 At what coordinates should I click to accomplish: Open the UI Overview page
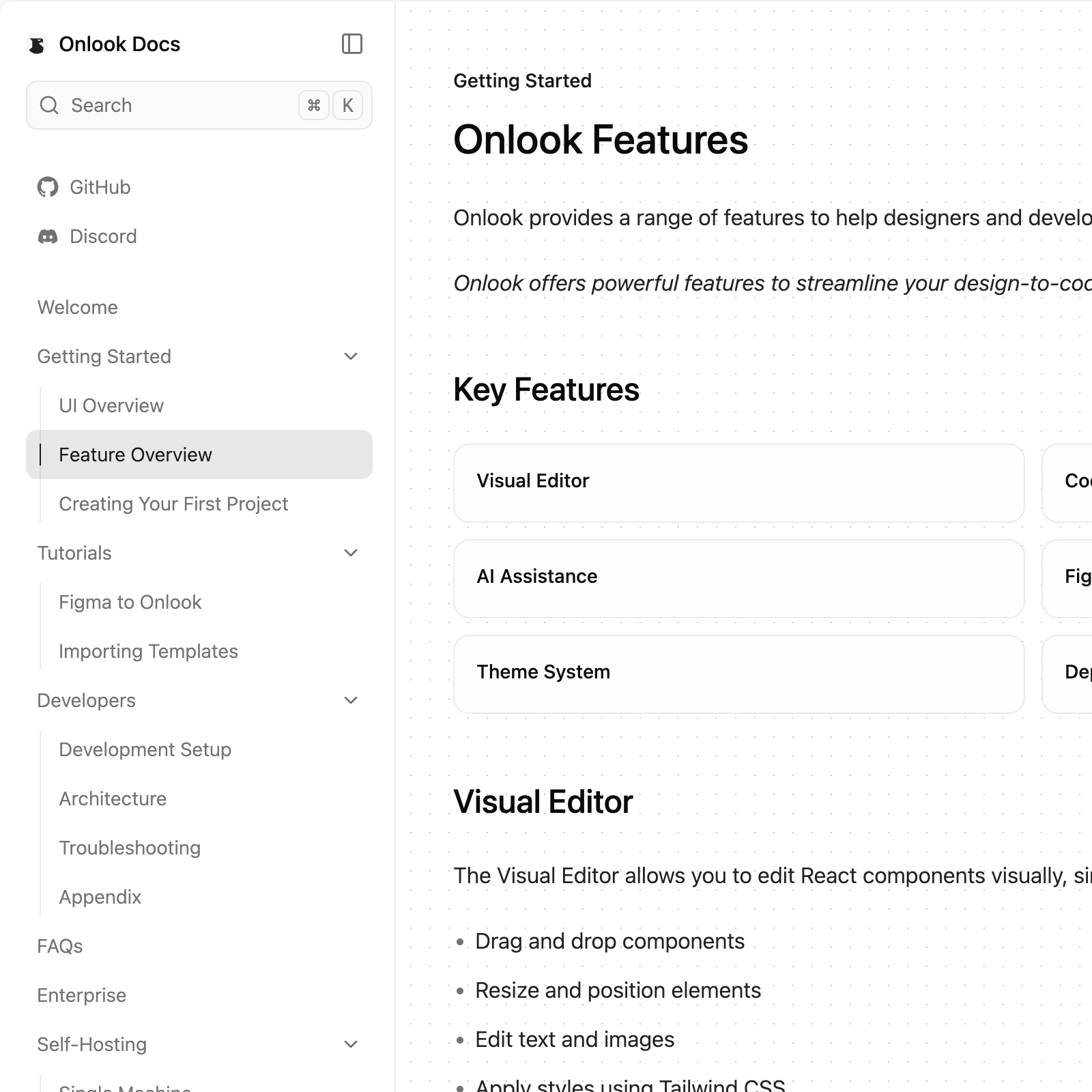(x=111, y=405)
